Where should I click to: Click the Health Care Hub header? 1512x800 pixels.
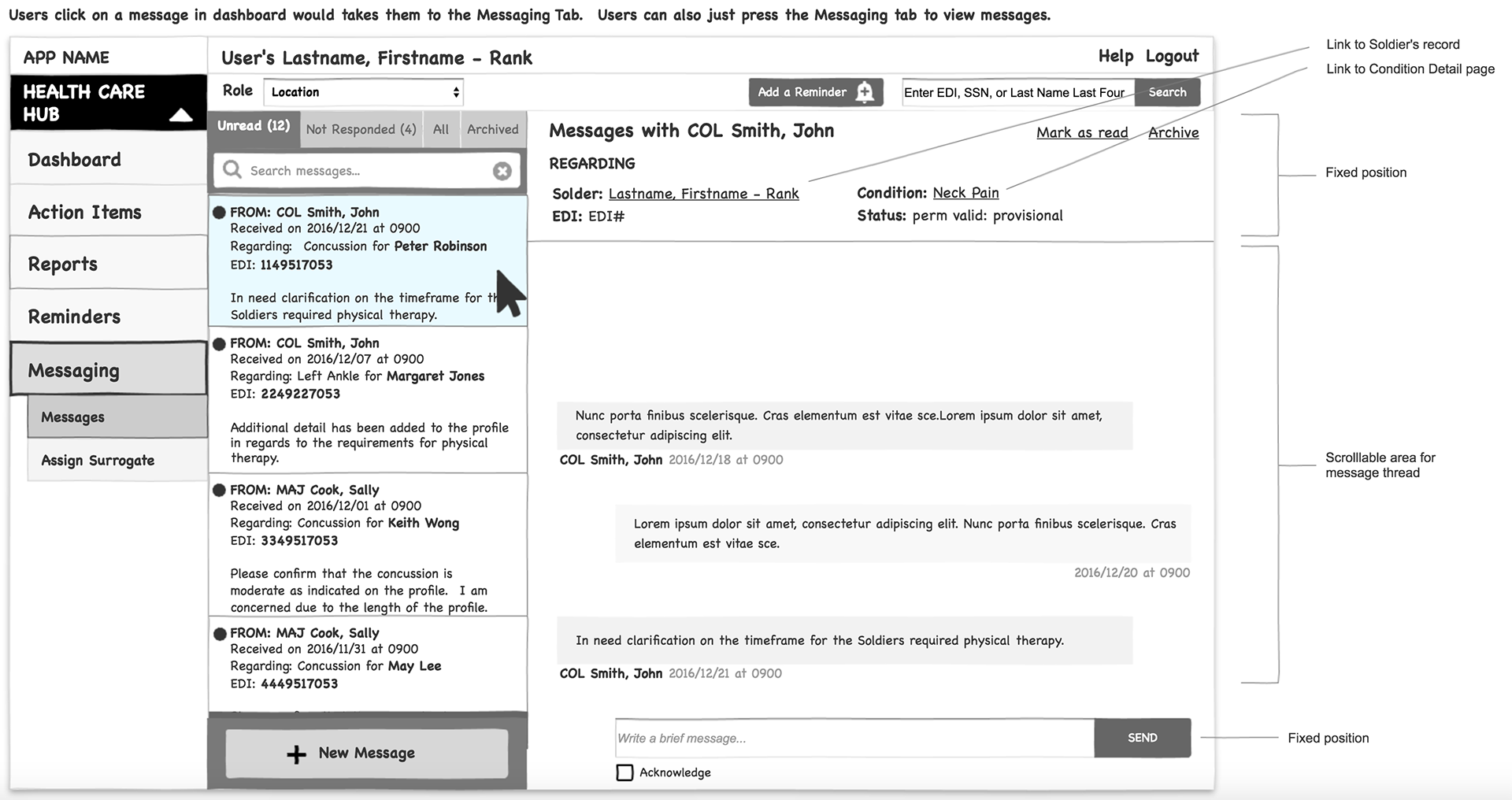(109, 102)
